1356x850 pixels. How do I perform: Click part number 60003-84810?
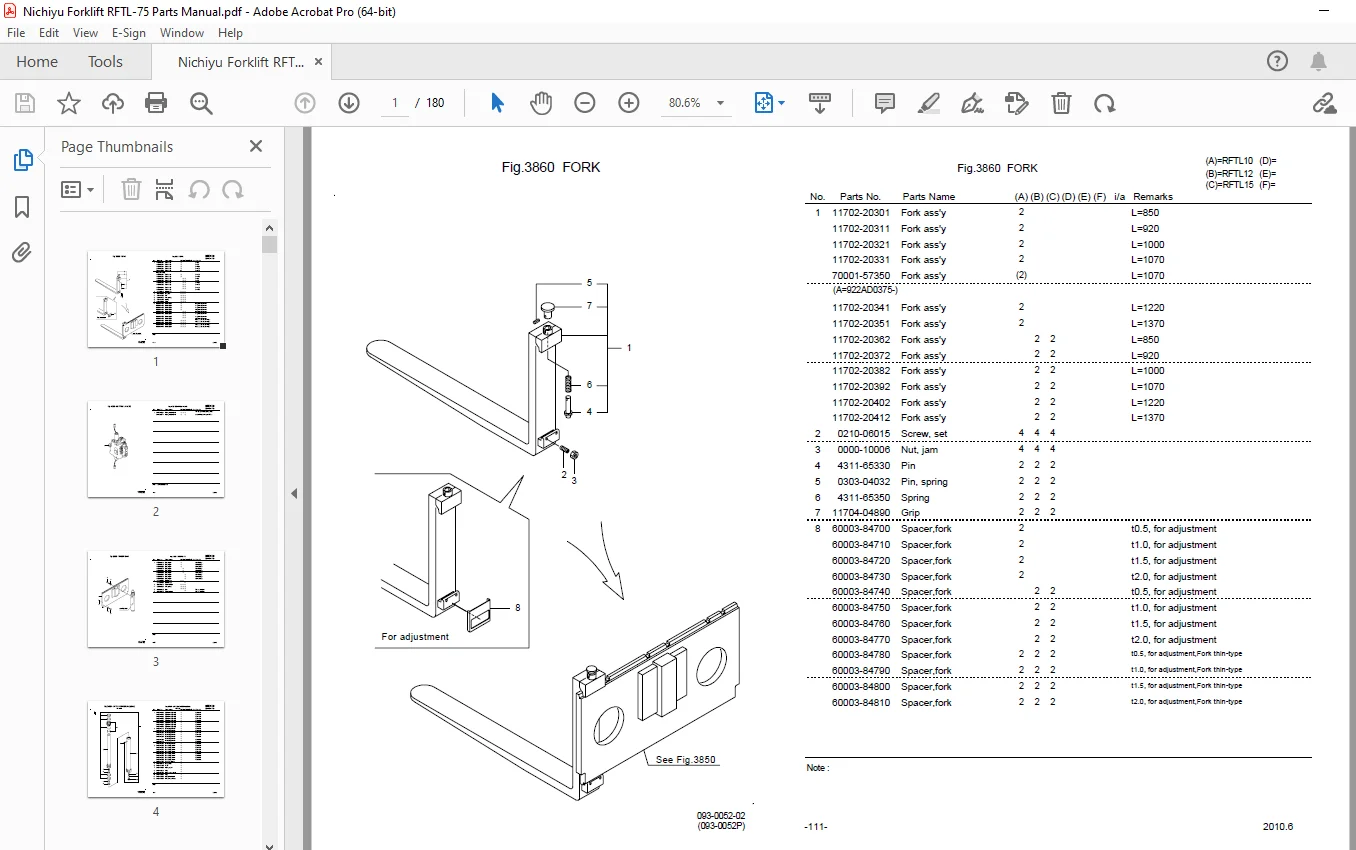click(861, 703)
